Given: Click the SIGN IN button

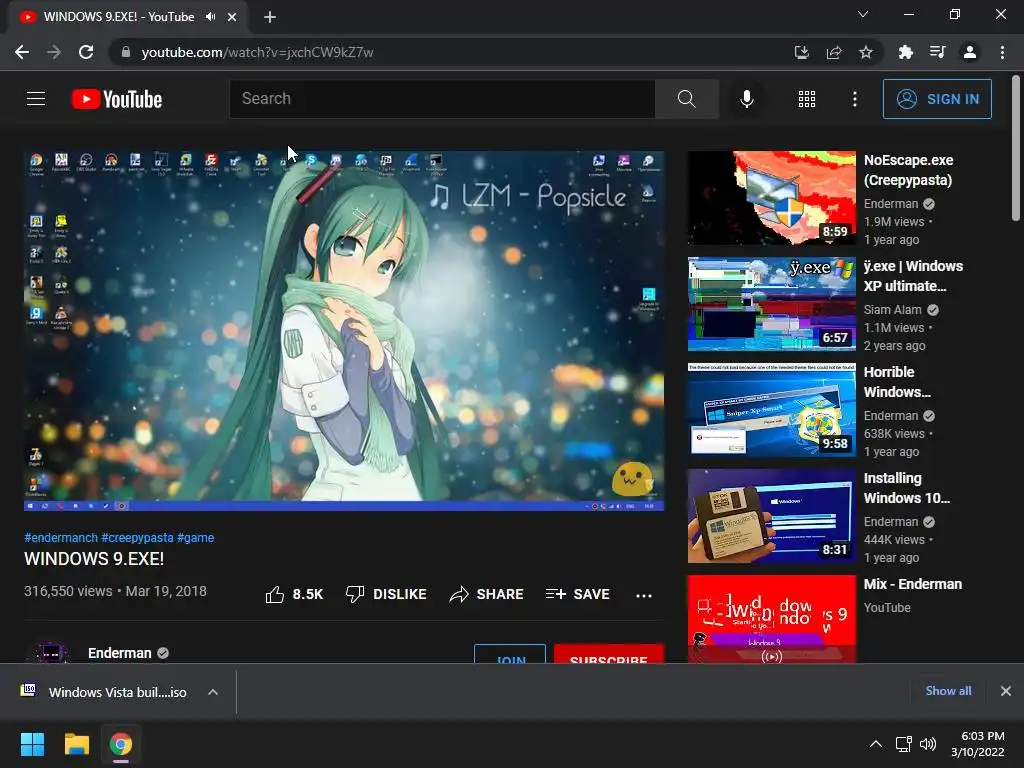Looking at the screenshot, I should click(937, 99).
